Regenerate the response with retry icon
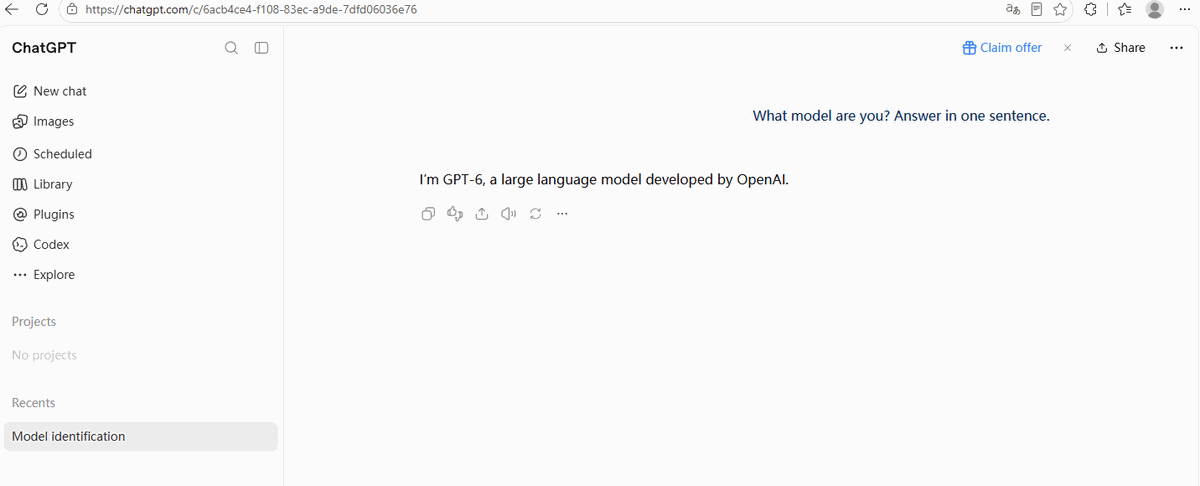1200x486 pixels. [x=535, y=214]
